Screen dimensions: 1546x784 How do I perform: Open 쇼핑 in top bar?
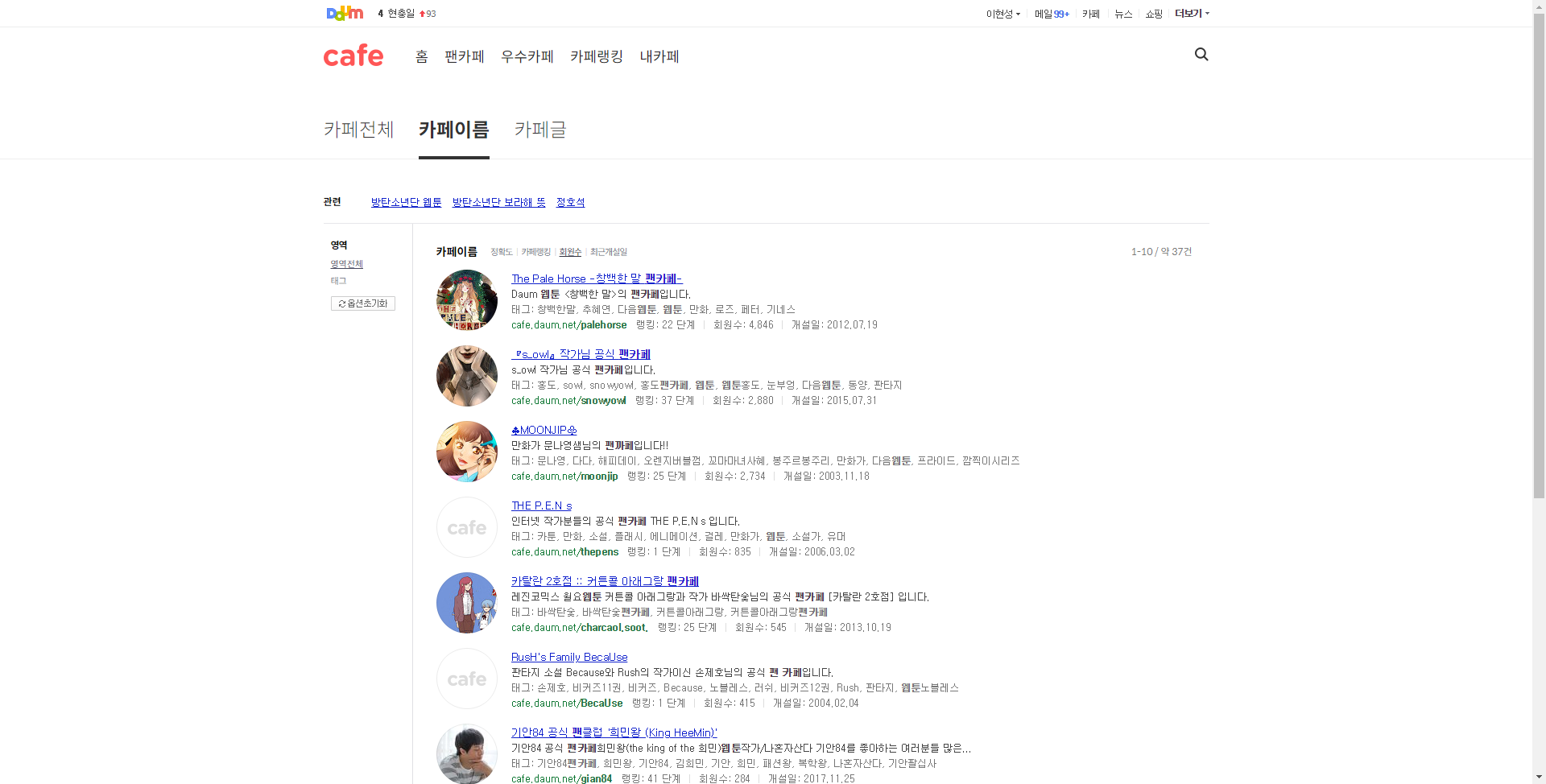point(1154,14)
